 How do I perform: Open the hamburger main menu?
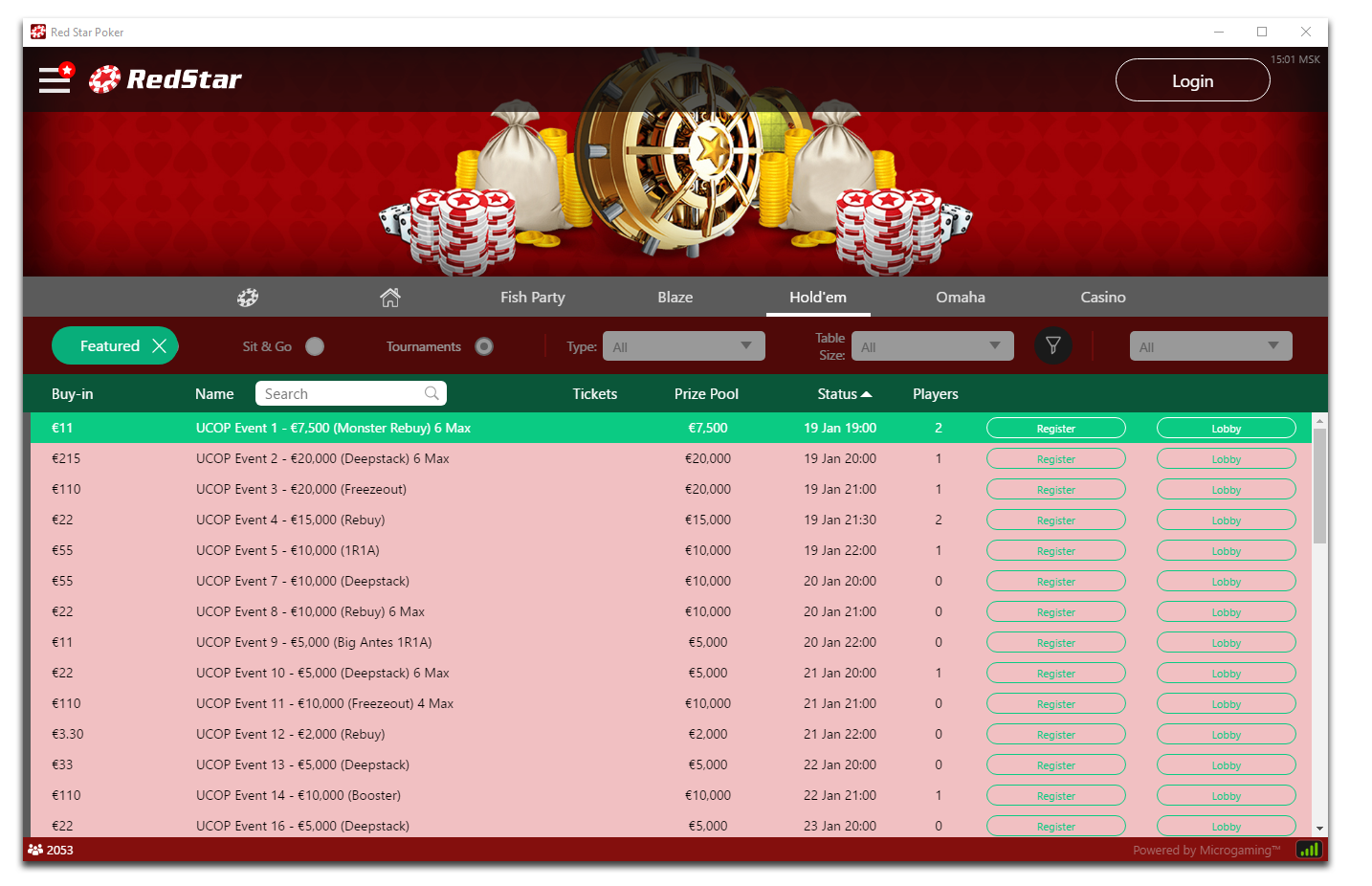(x=55, y=79)
